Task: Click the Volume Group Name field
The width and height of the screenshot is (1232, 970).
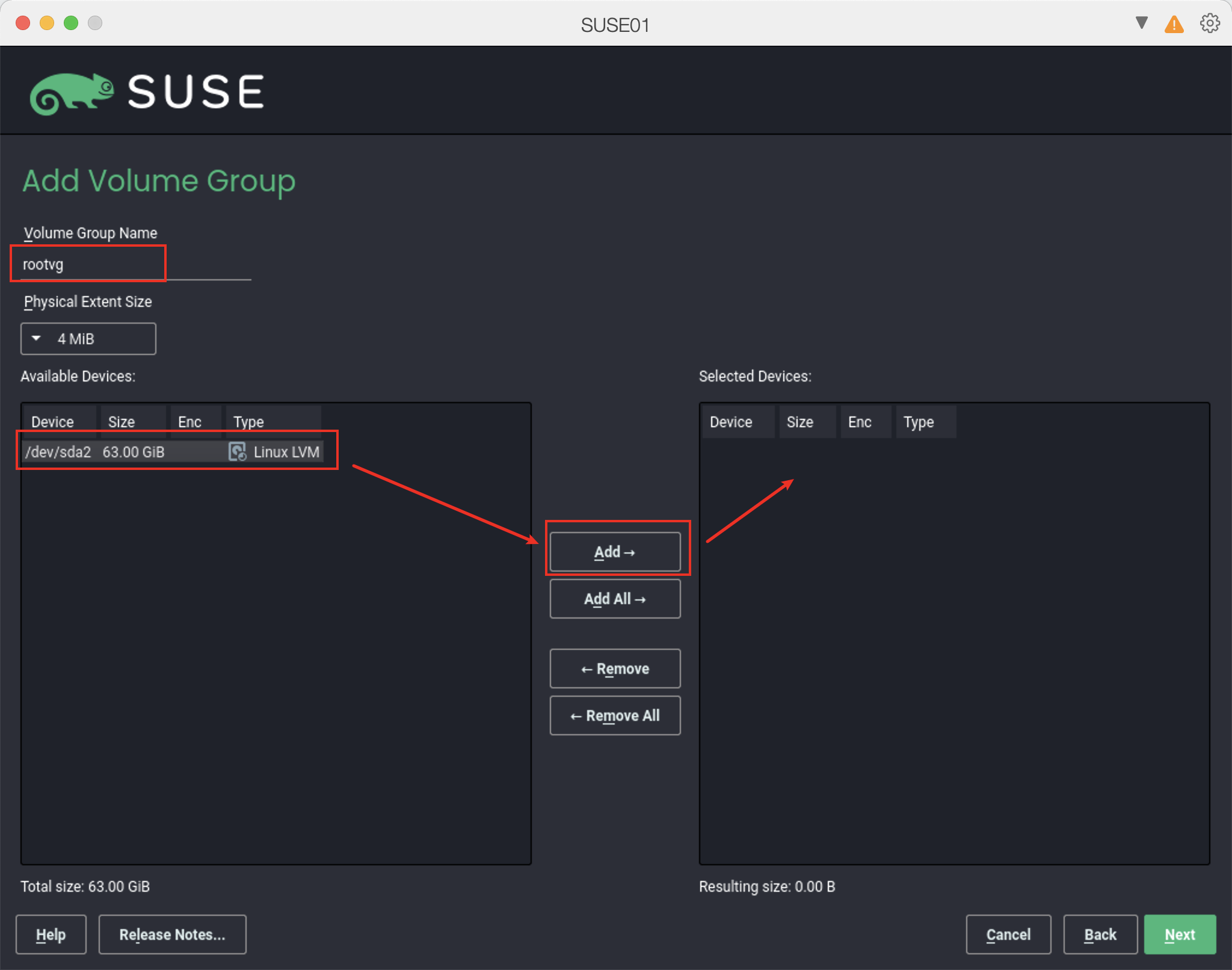Action: 136,265
